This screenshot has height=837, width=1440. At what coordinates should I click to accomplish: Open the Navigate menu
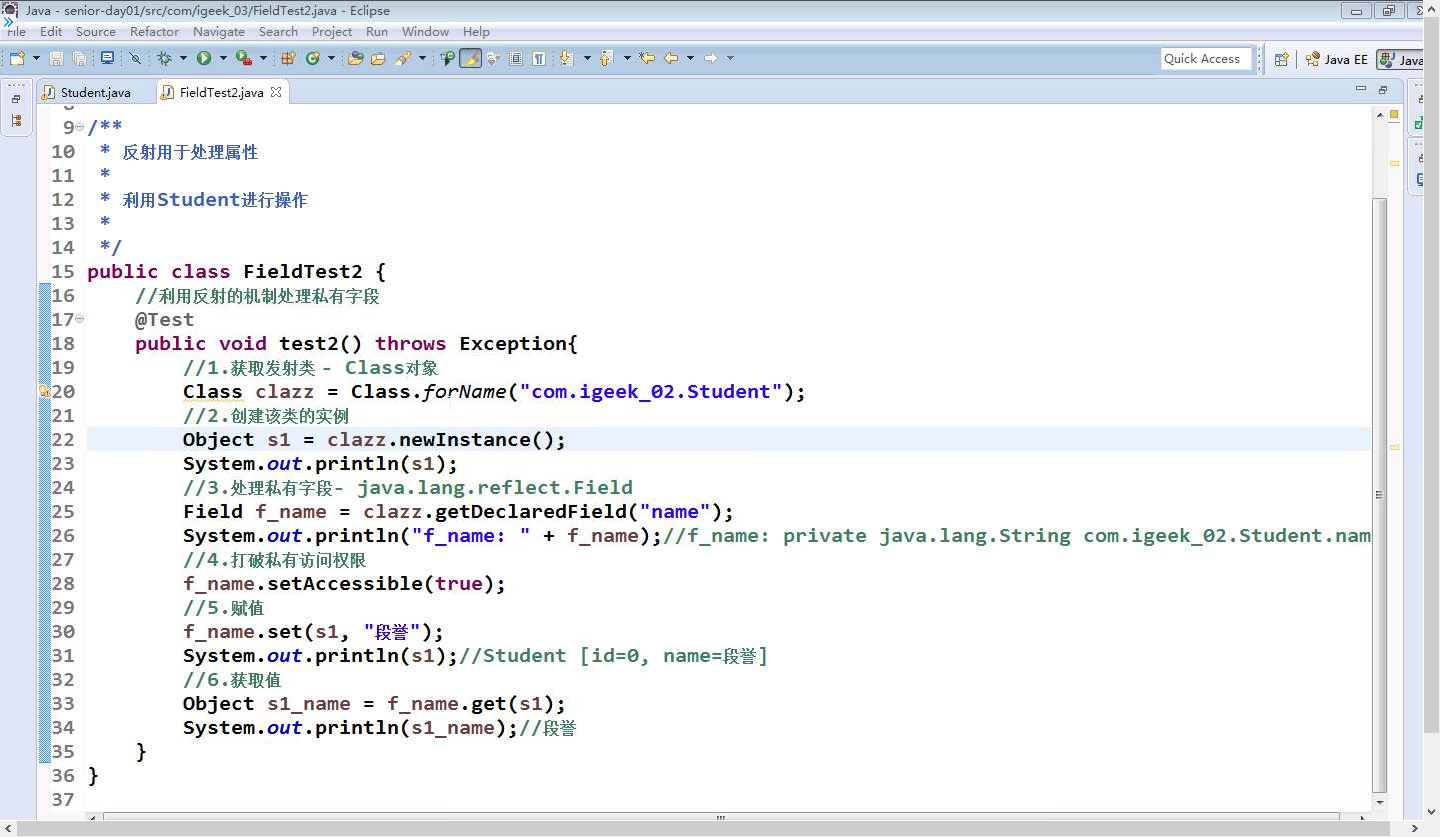coord(219,32)
